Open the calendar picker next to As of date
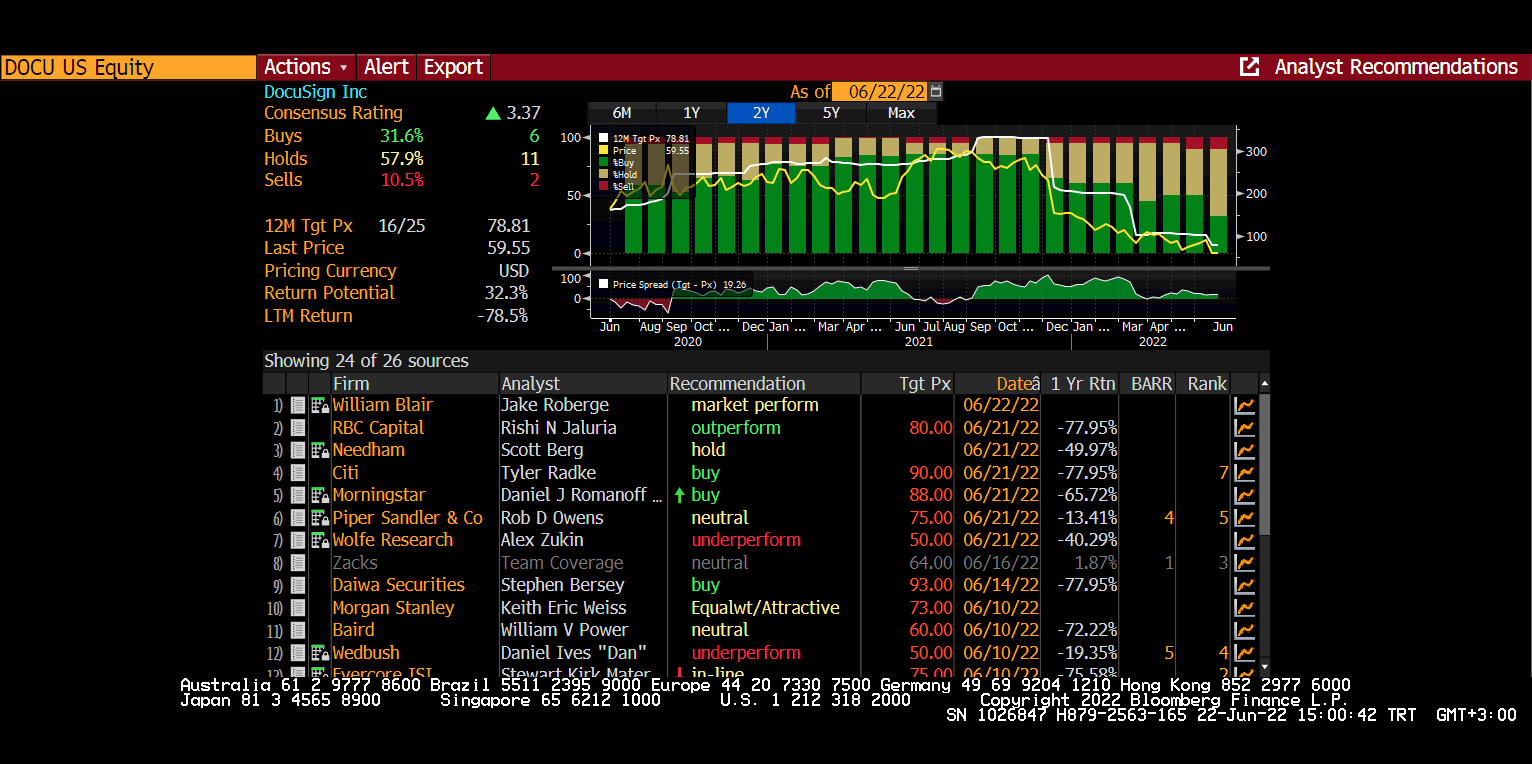The width and height of the screenshot is (1532, 764). click(x=936, y=92)
